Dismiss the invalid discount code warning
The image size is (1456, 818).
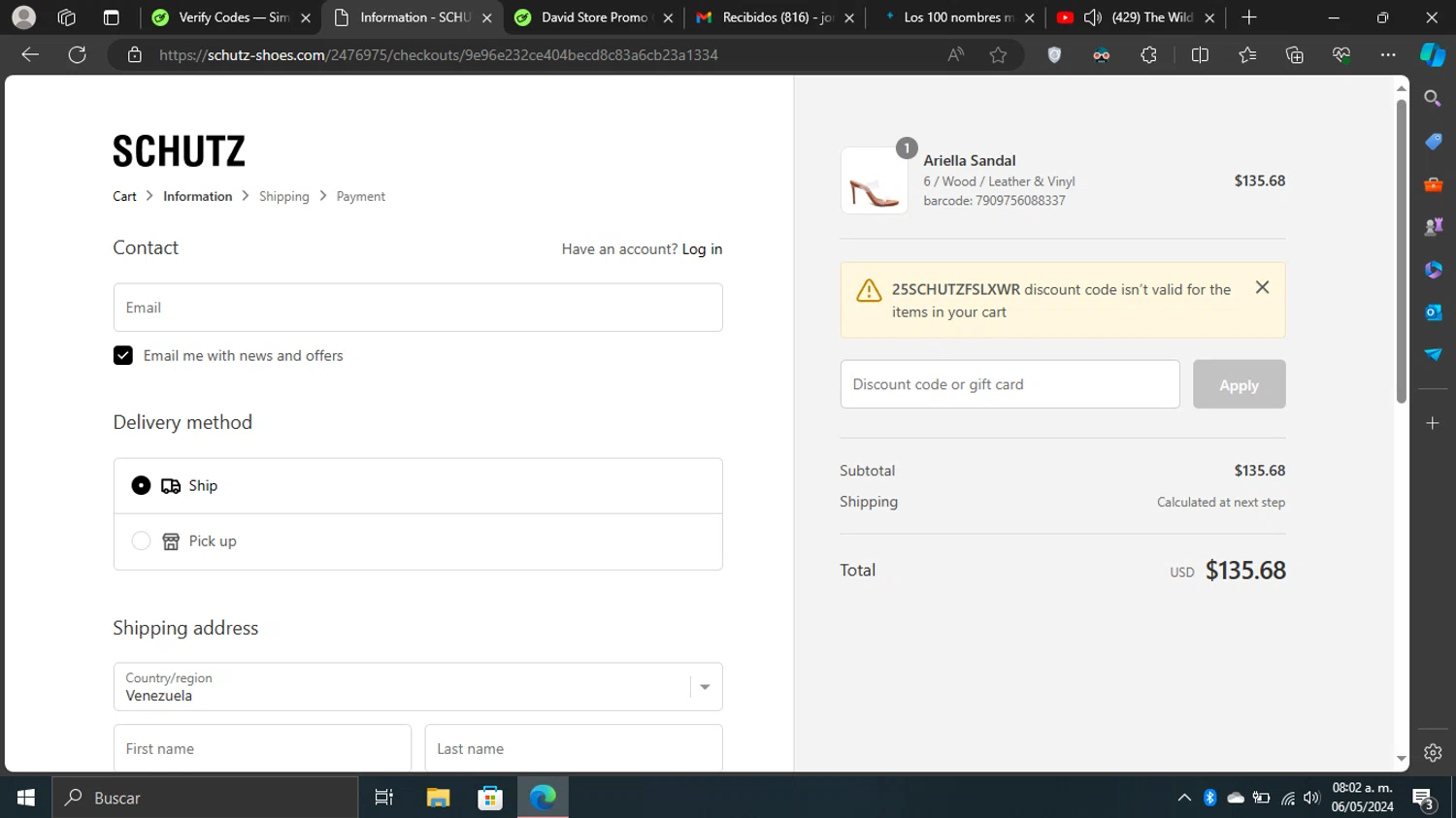point(1262,287)
